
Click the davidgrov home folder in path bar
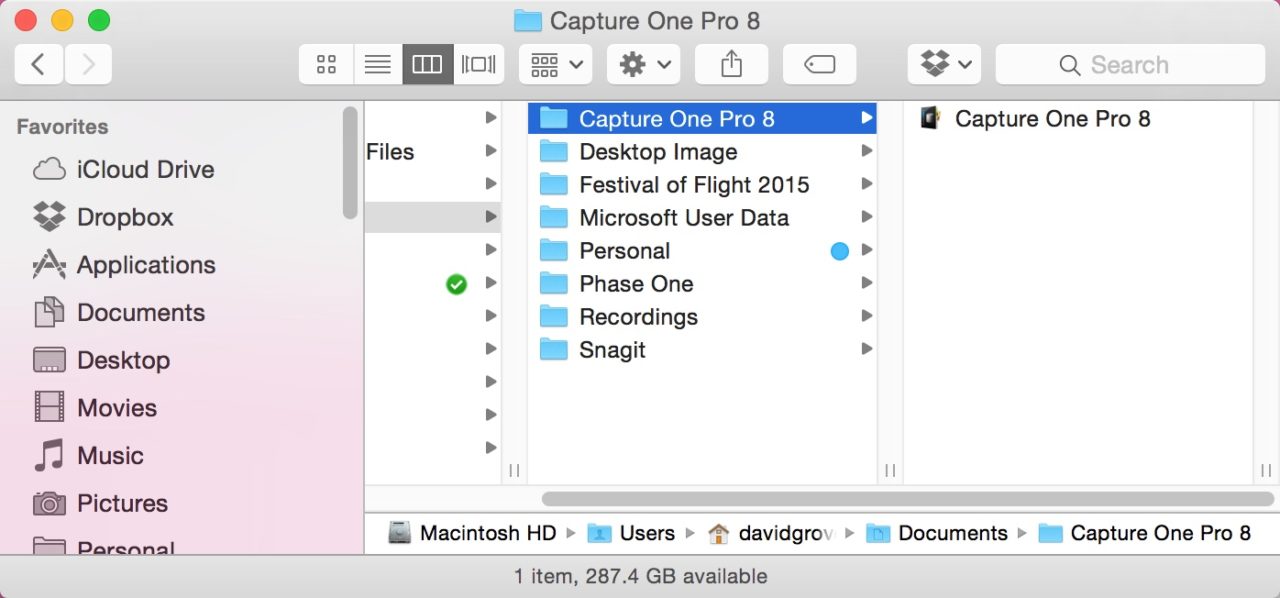[770, 534]
